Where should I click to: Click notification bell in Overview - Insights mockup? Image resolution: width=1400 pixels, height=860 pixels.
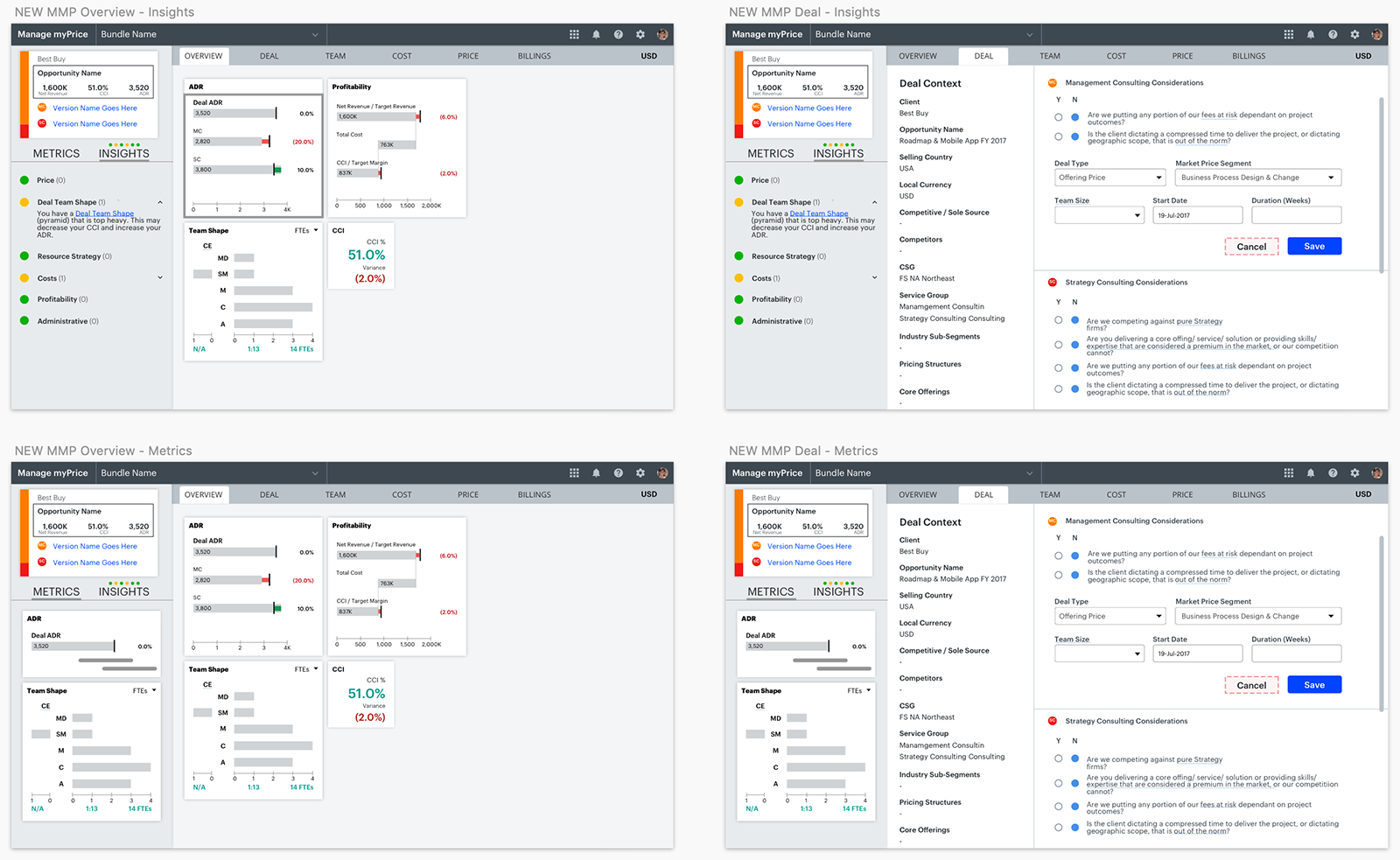(597, 34)
